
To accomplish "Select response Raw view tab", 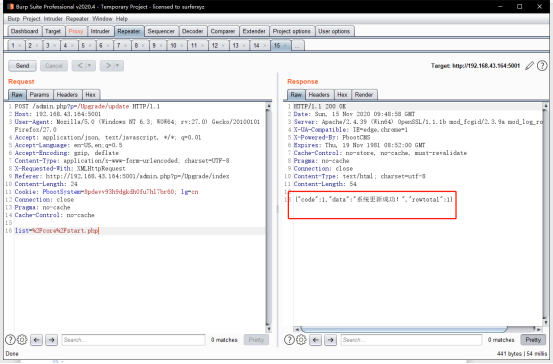I will tap(296, 95).
